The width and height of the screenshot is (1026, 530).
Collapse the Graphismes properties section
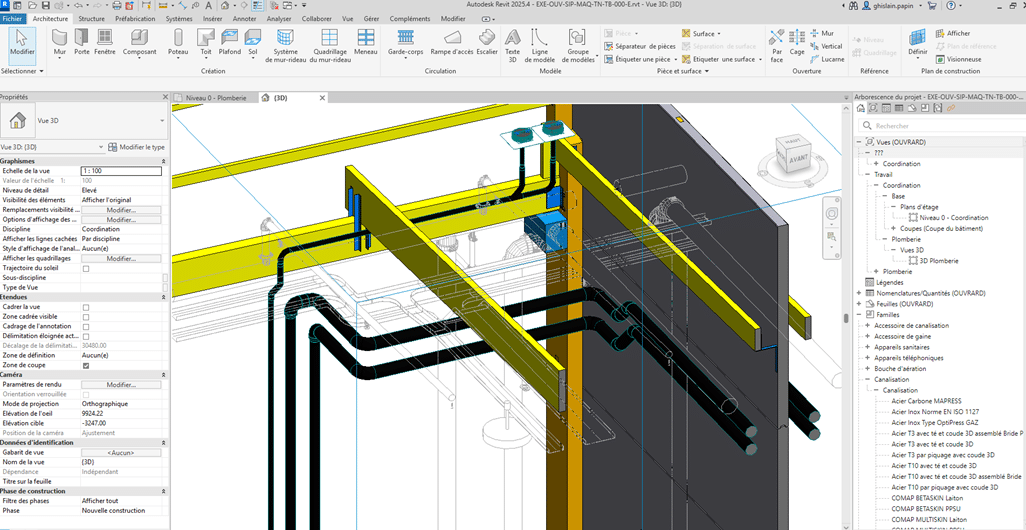[x=163, y=161]
